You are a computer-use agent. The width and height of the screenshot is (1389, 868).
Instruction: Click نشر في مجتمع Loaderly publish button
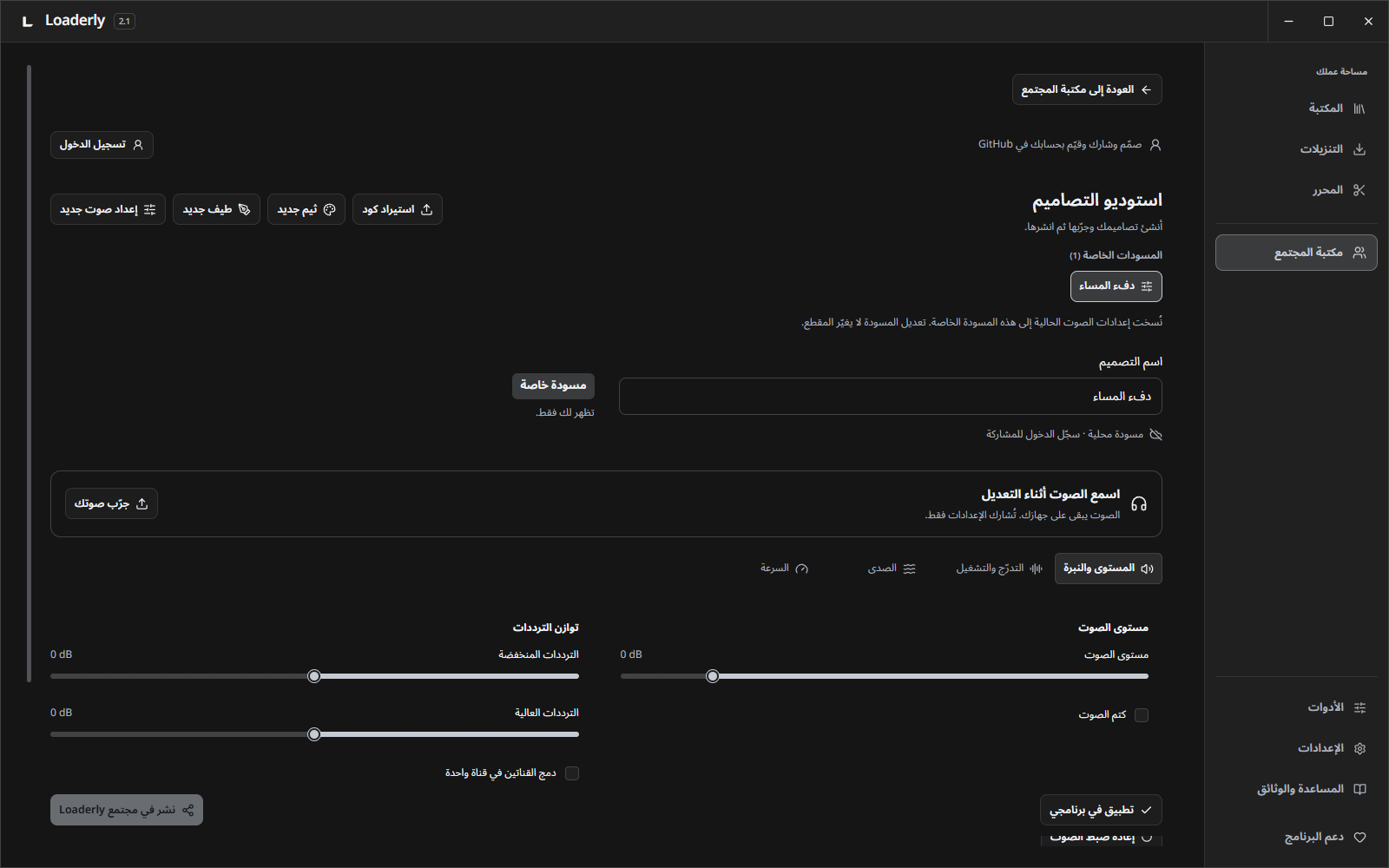click(x=127, y=810)
